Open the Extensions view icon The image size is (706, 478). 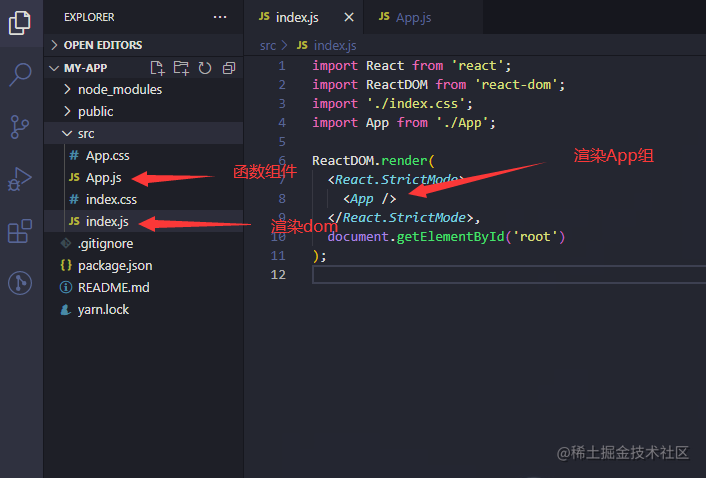click(x=20, y=231)
